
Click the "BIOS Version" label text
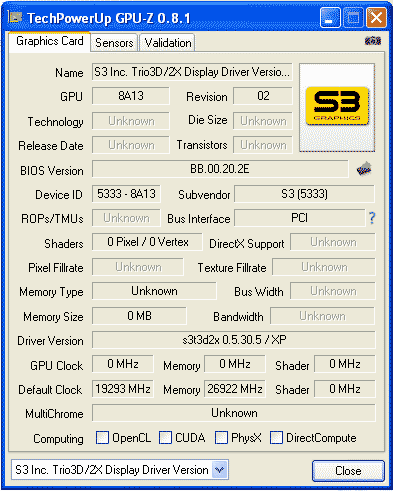52,171
